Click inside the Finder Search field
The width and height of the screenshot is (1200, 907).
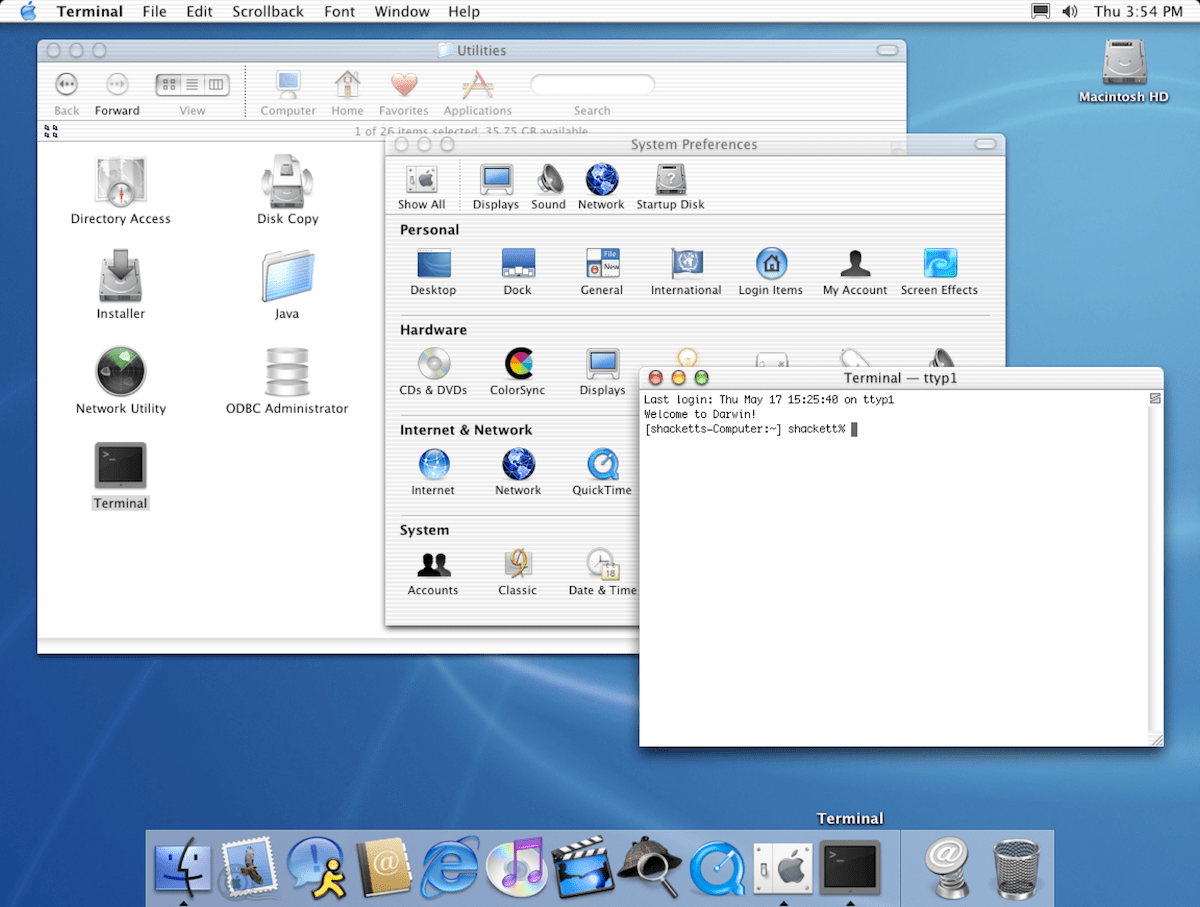[592, 84]
